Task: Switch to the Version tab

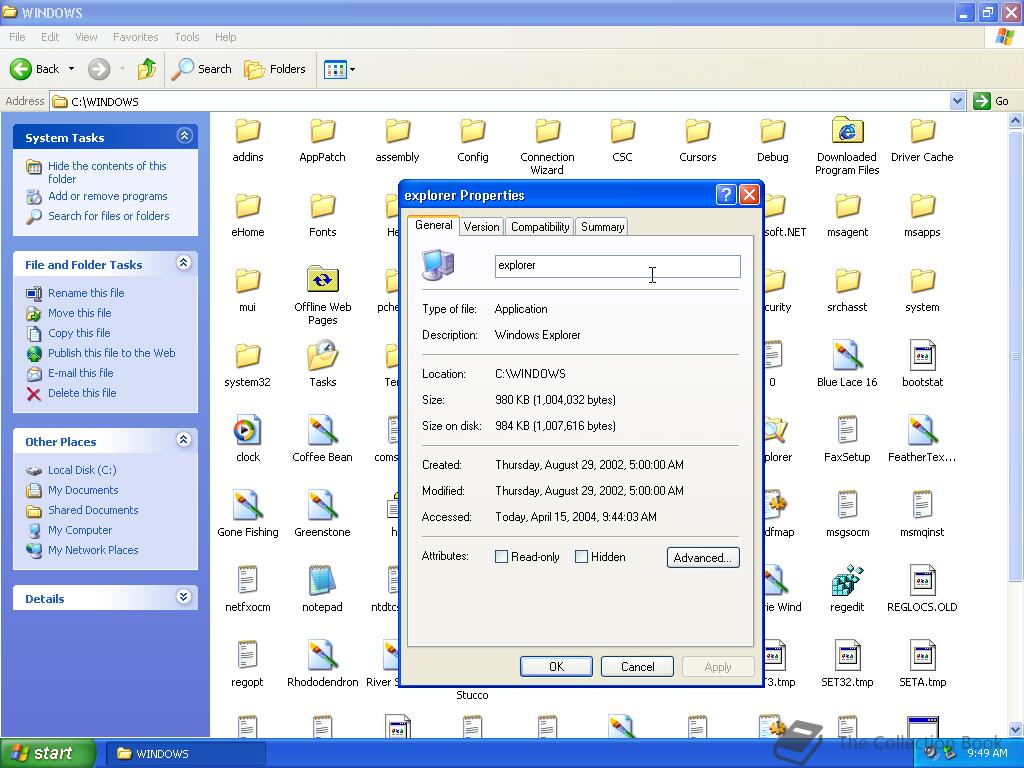Action: click(481, 227)
